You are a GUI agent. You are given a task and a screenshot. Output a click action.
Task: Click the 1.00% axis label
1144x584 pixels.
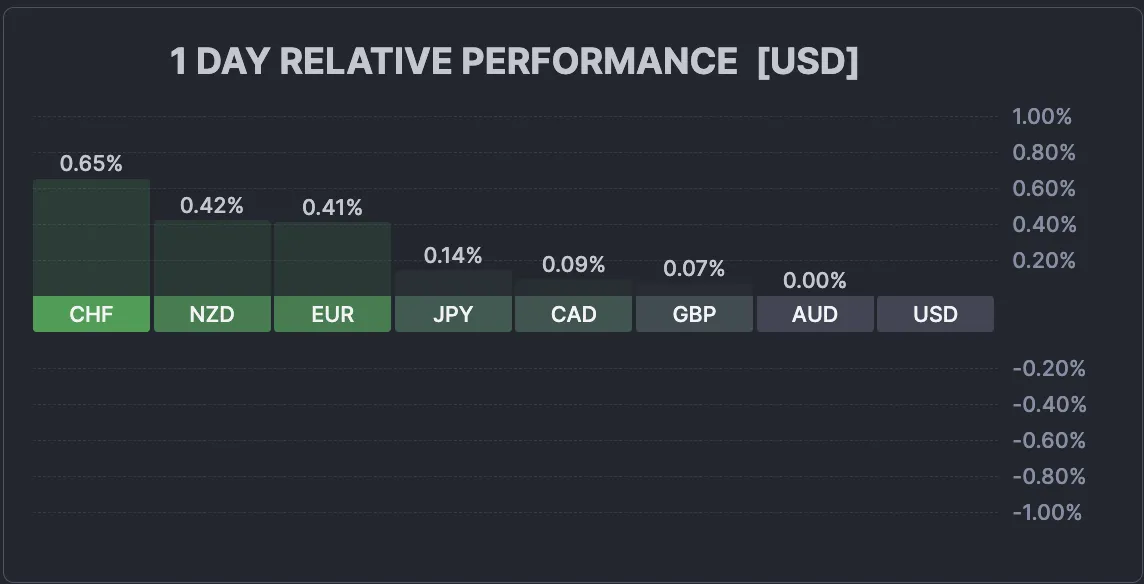pos(1042,117)
